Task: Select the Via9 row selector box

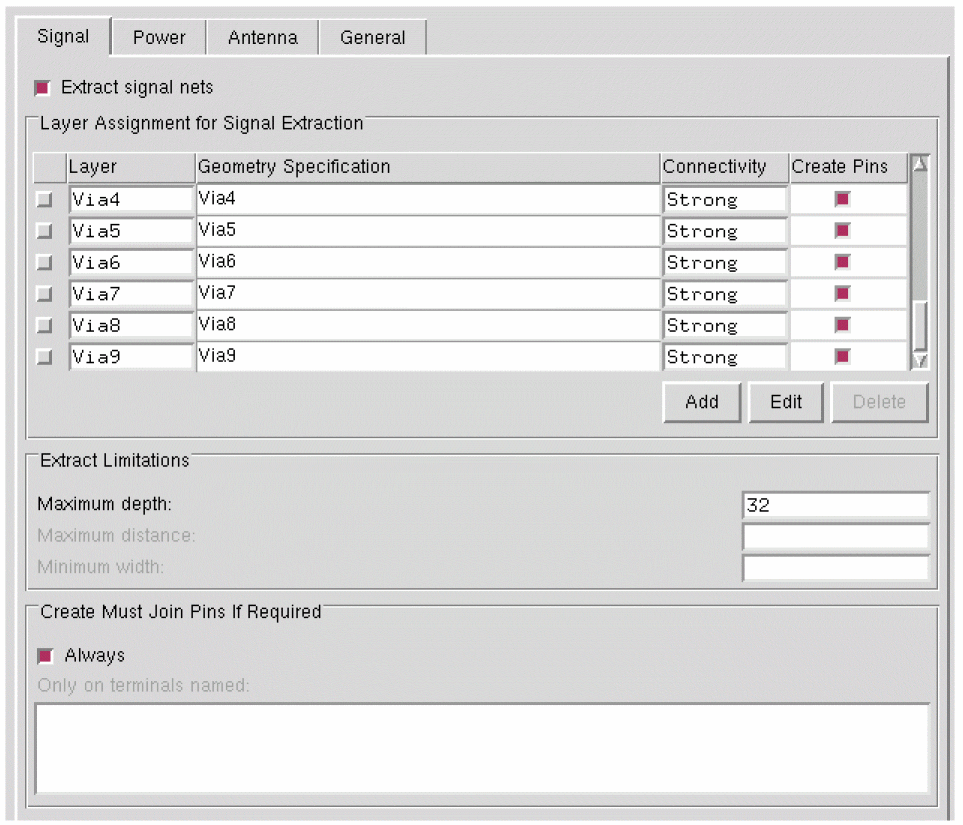Action: point(45,357)
